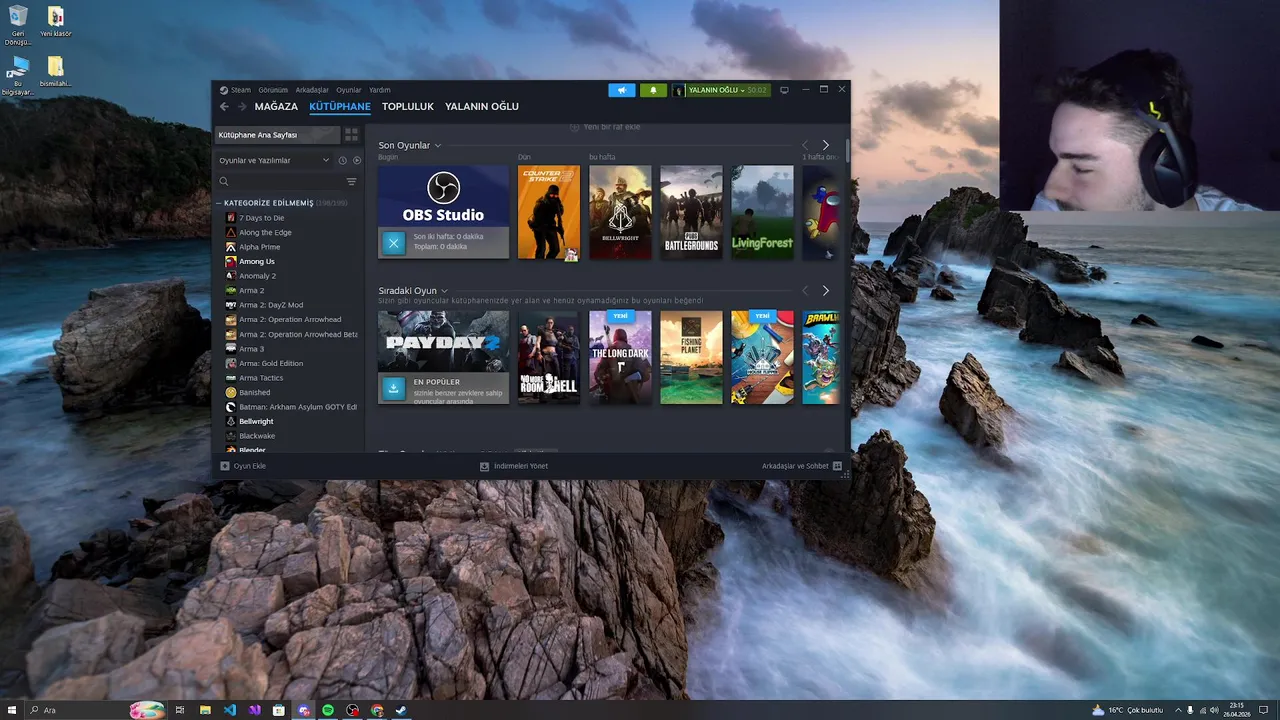The height and width of the screenshot is (720, 1280).
Task: Open the LivingForest cover
Action: tap(762, 213)
